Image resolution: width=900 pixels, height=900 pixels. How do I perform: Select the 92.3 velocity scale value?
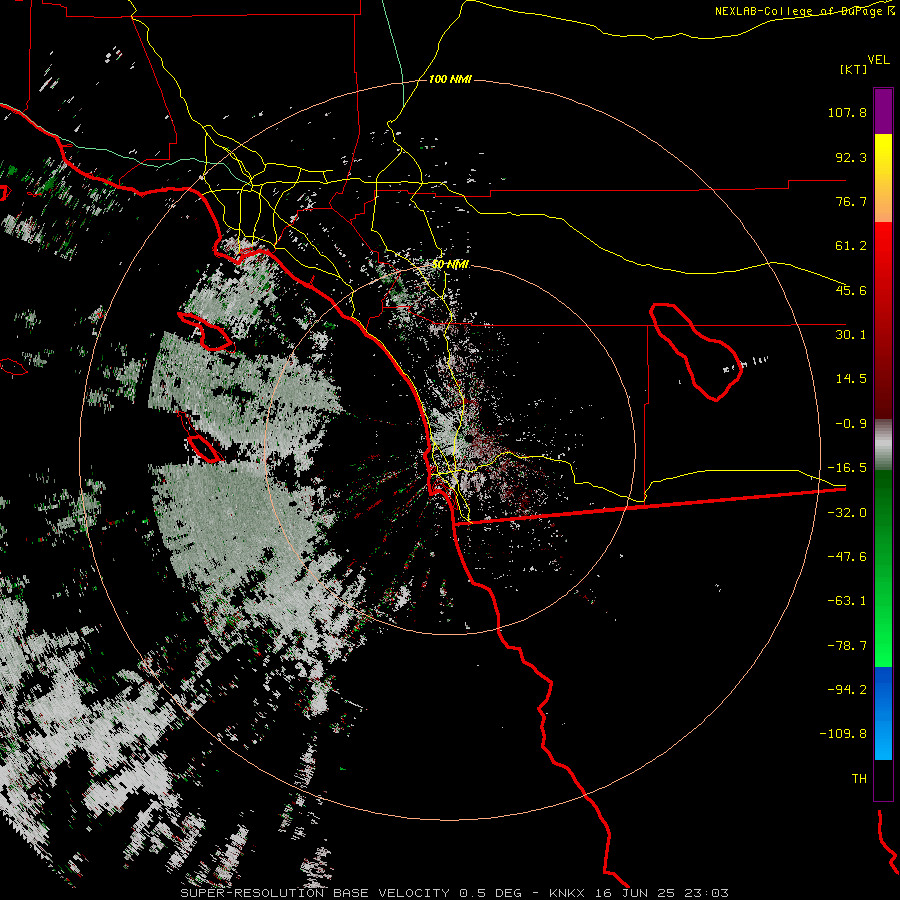tap(851, 157)
